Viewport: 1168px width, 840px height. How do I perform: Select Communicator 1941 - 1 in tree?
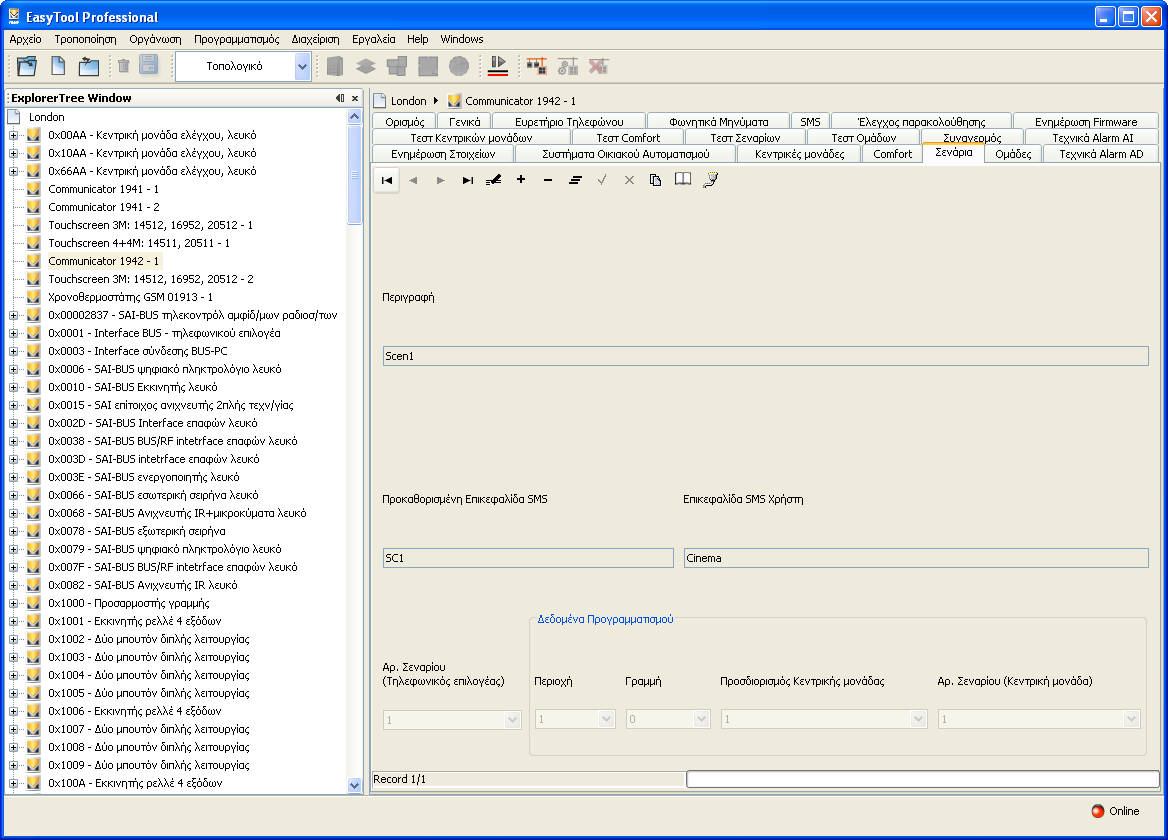pos(104,189)
